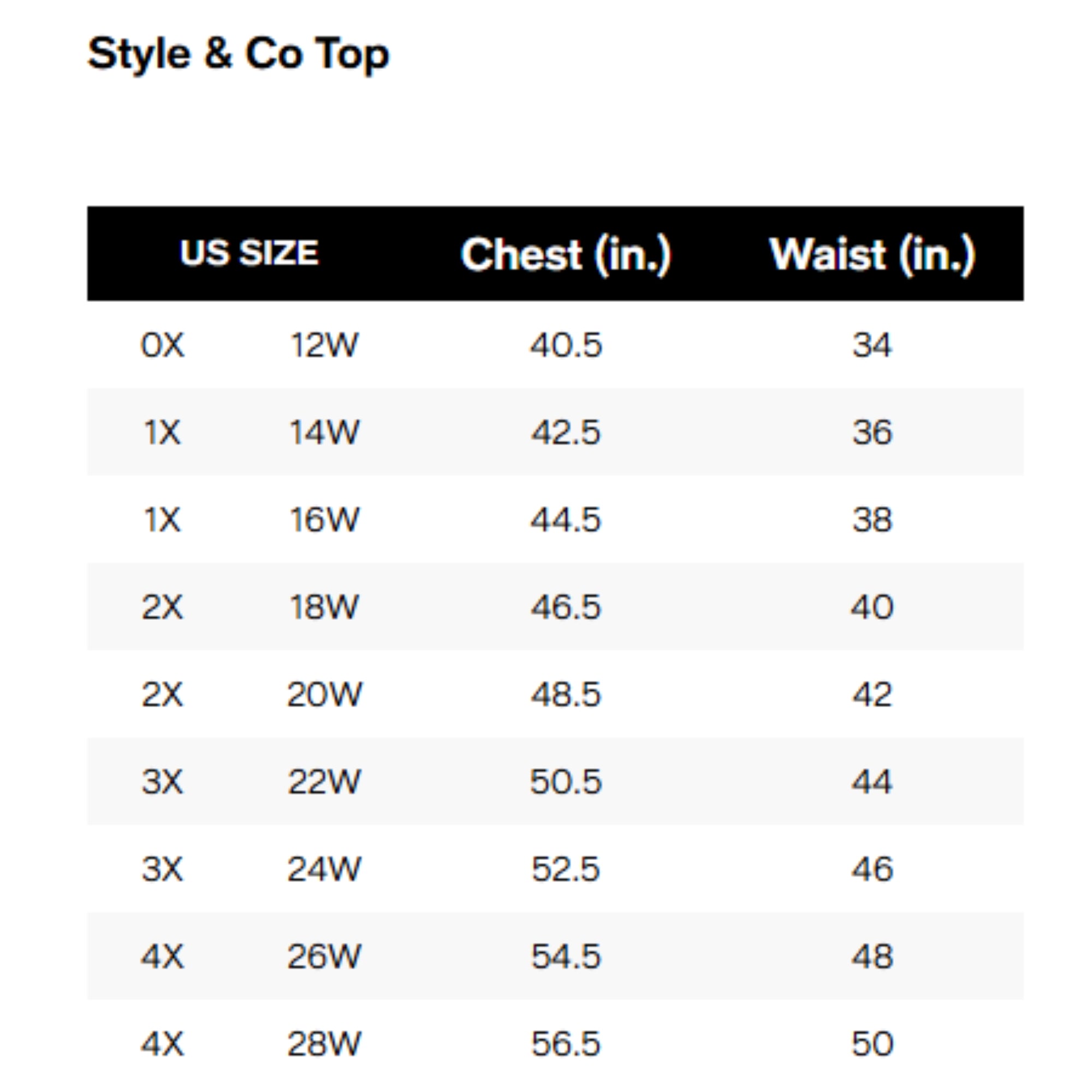Select the Chest (in.) column header
1092x1092 pixels.
pyautogui.click(x=566, y=254)
